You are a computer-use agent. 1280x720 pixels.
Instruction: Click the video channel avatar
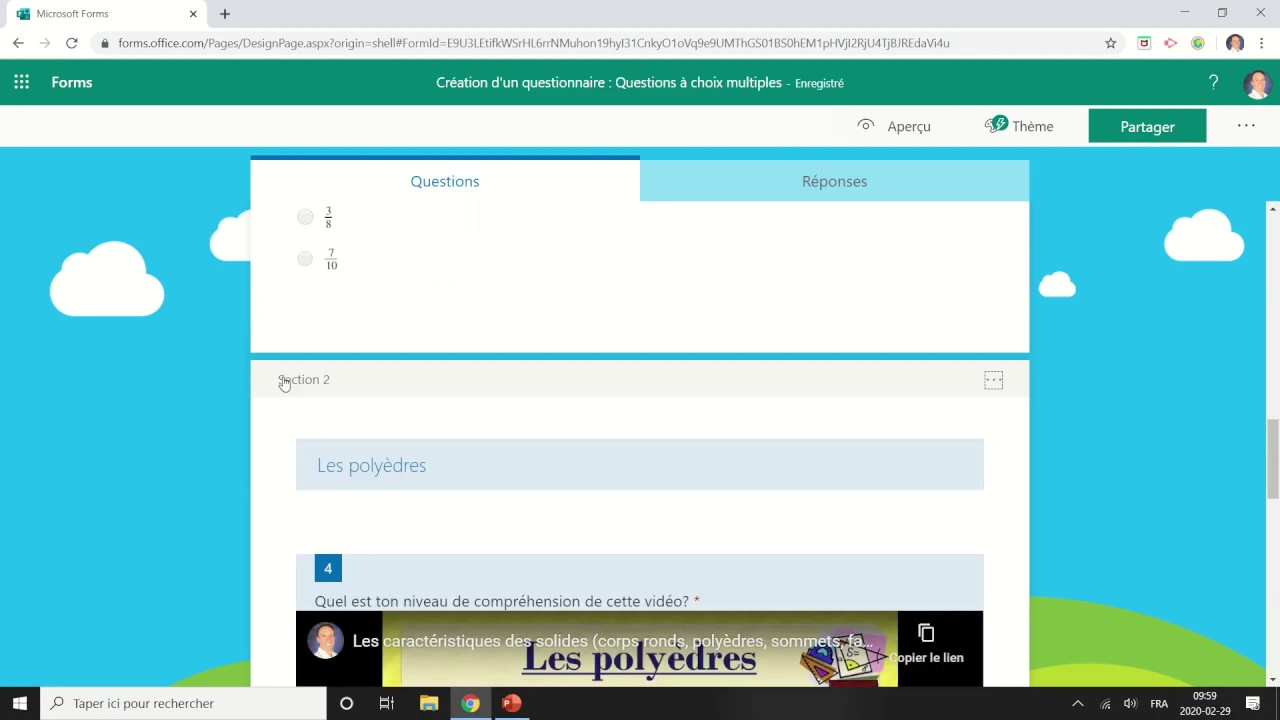coord(325,641)
